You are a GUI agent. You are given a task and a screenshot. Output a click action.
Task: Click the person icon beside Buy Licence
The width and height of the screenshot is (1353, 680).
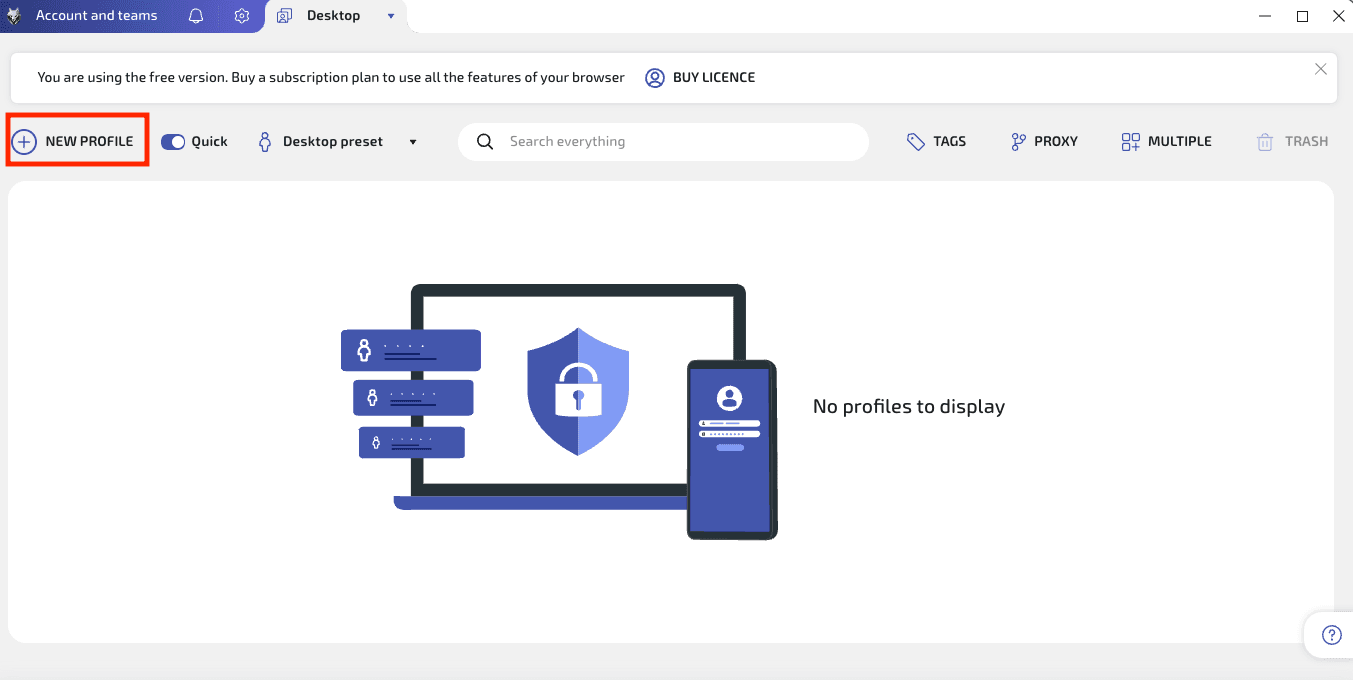655,77
